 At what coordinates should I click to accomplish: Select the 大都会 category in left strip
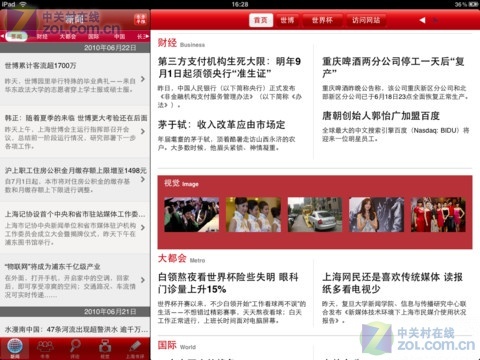pyautogui.click(x=68, y=36)
